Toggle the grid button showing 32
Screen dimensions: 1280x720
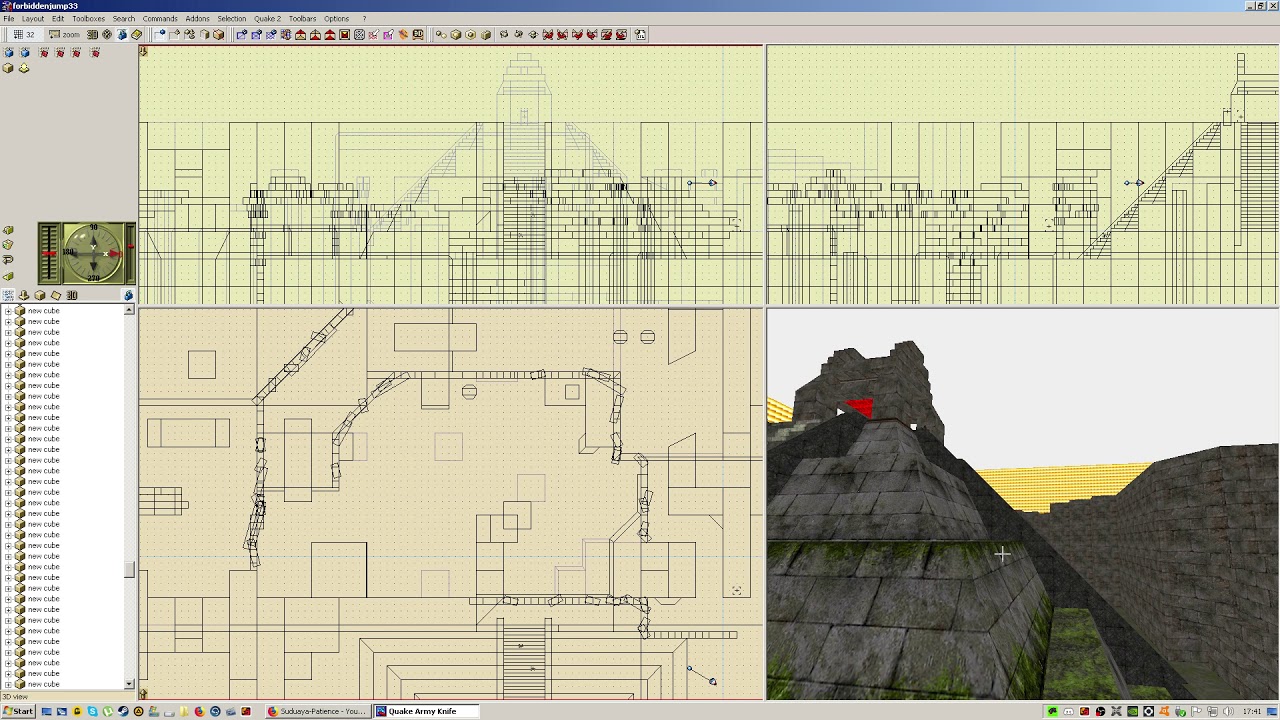(23, 34)
